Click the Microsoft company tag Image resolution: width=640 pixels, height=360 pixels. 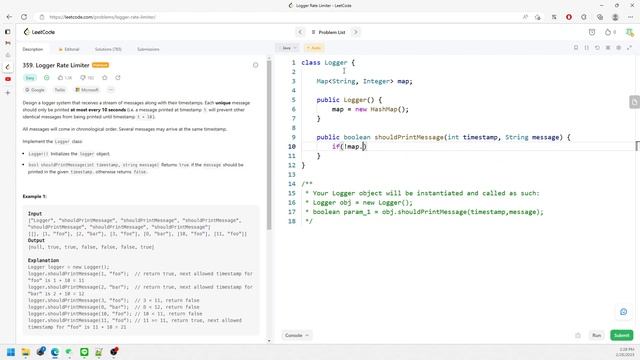pyautogui.click(x=87, y=90)
